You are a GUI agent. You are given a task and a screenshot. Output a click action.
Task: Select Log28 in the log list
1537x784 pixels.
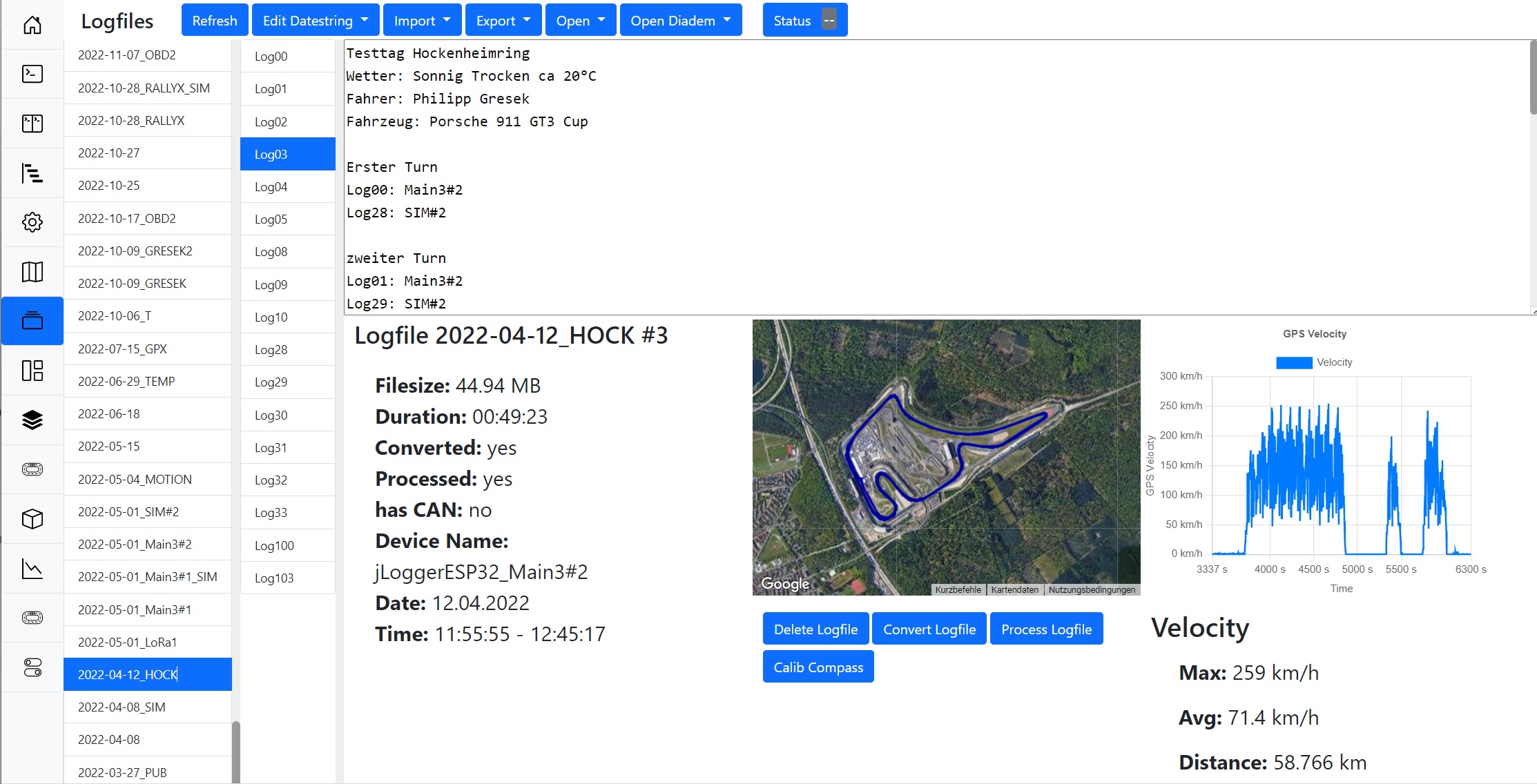288,349
